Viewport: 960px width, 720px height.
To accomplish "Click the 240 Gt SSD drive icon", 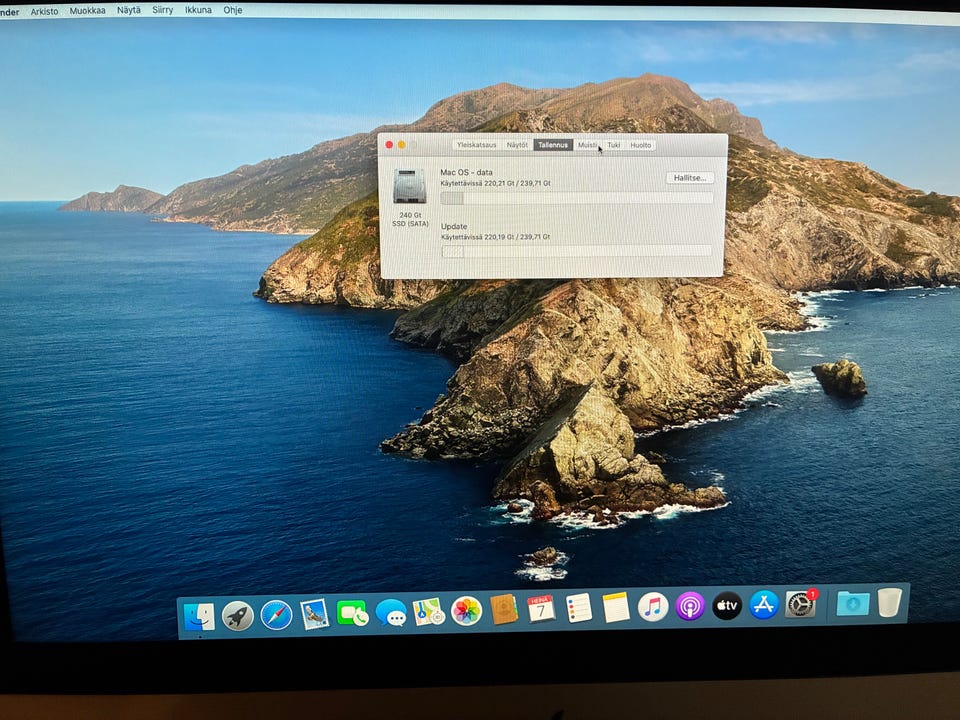I will pyautogui.click(x=410, y=186).
